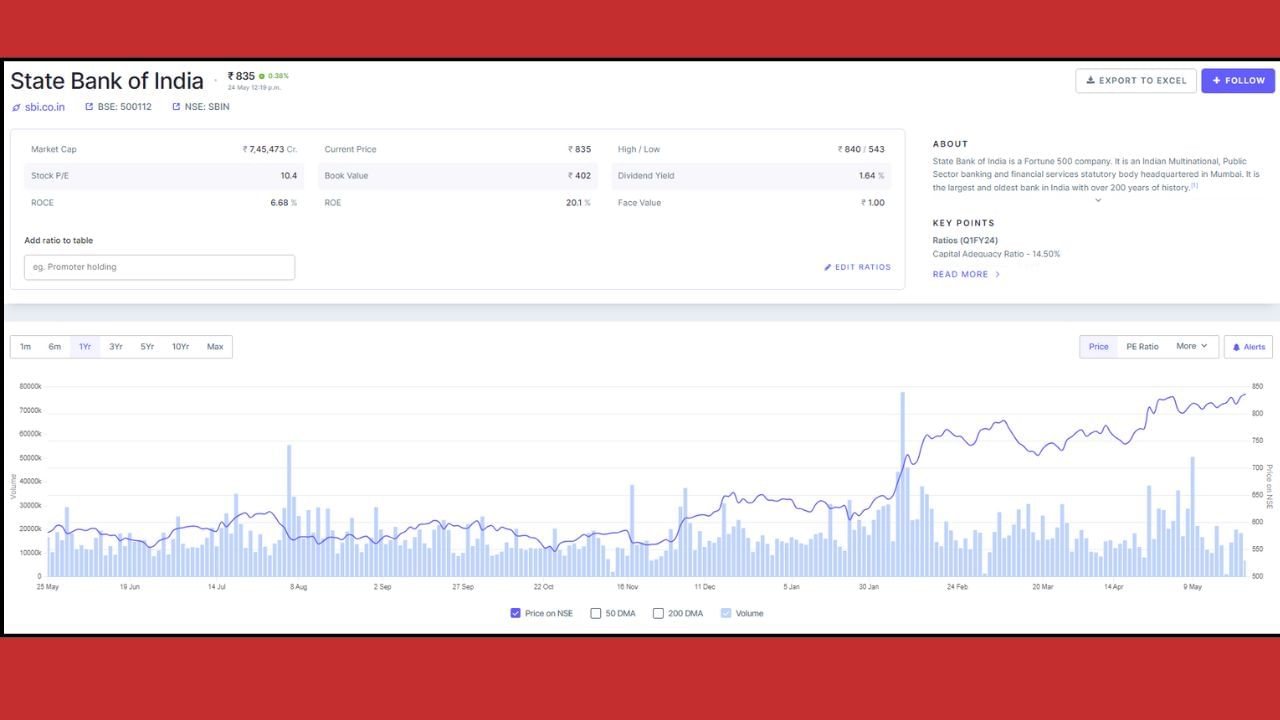Click the plus icon in Follow button

(1216, 81)
